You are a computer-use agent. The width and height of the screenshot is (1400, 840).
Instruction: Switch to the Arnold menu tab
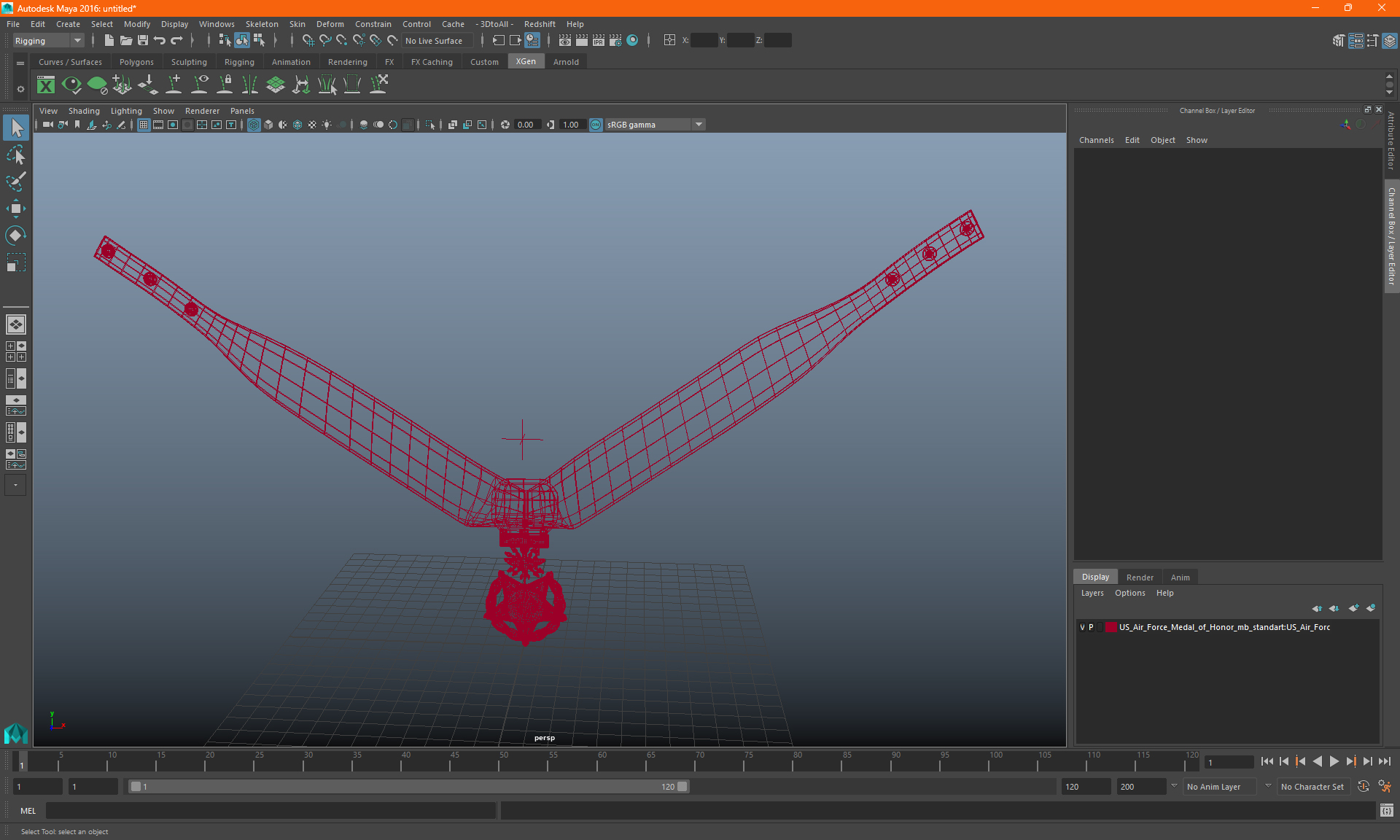pos(565,62)
